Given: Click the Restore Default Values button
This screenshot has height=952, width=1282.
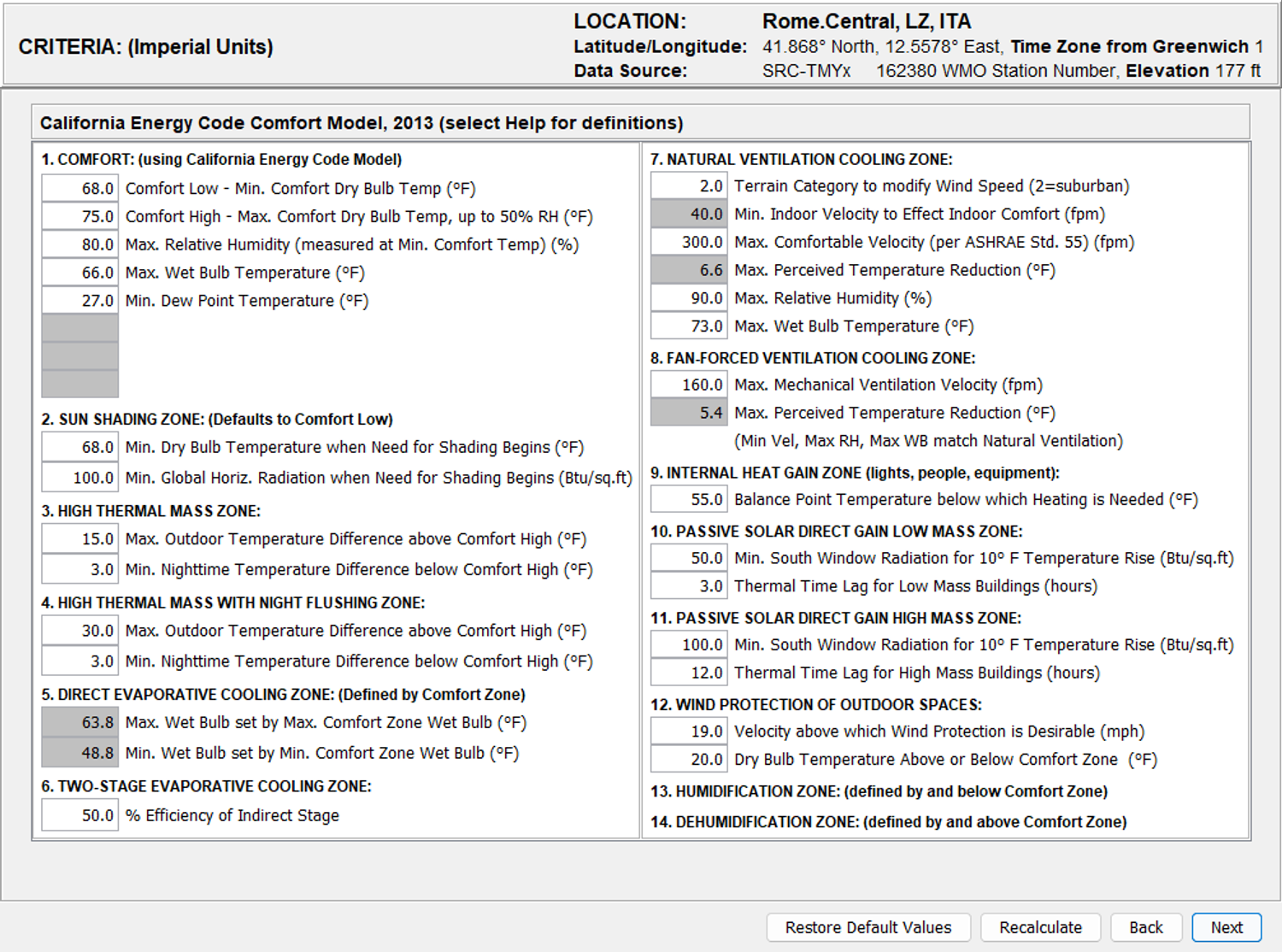Looking at the screenshot, I should pyautogui.click(x=868, y=927).
